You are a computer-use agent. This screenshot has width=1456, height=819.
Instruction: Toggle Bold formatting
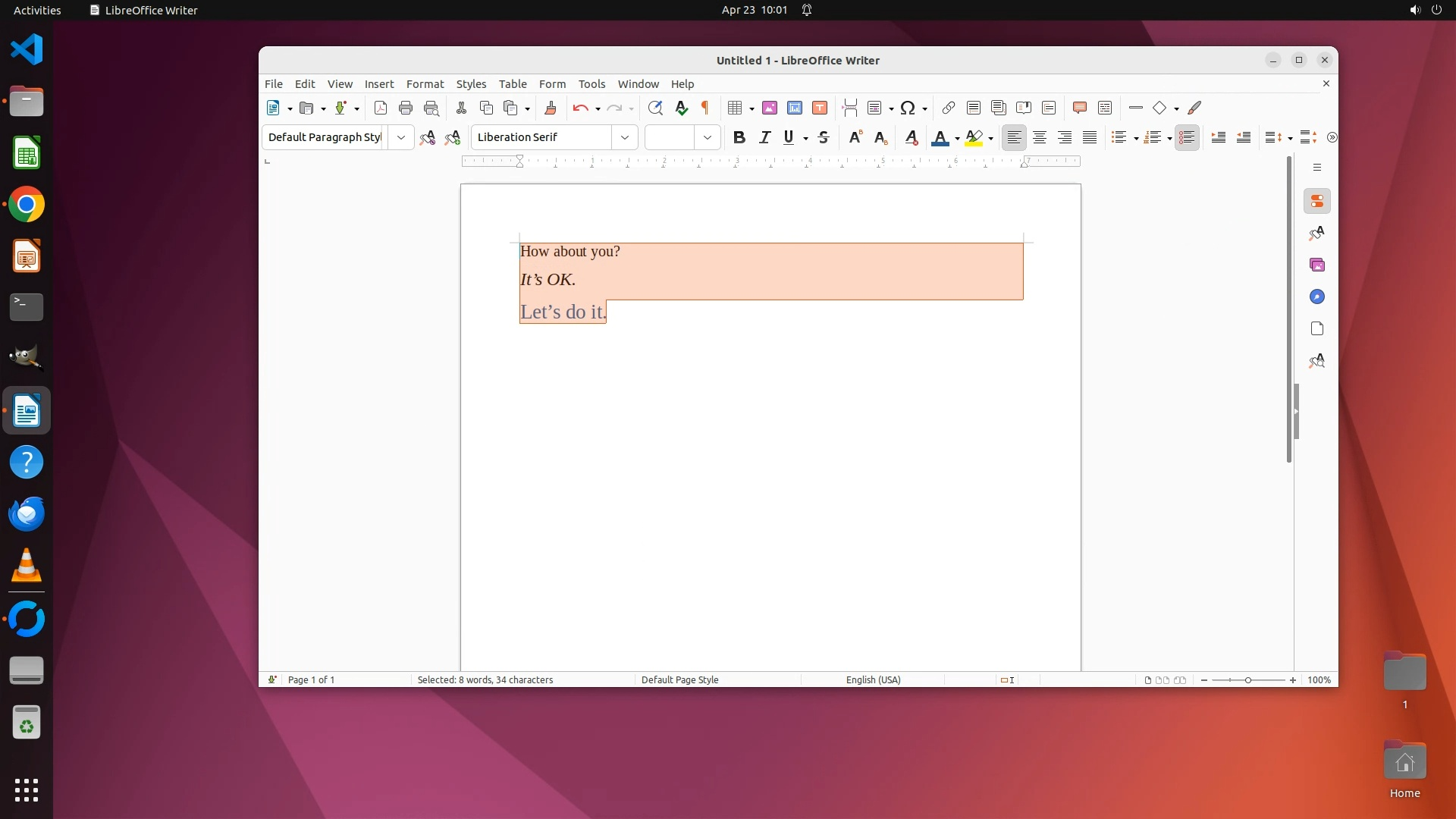[739, 137]
